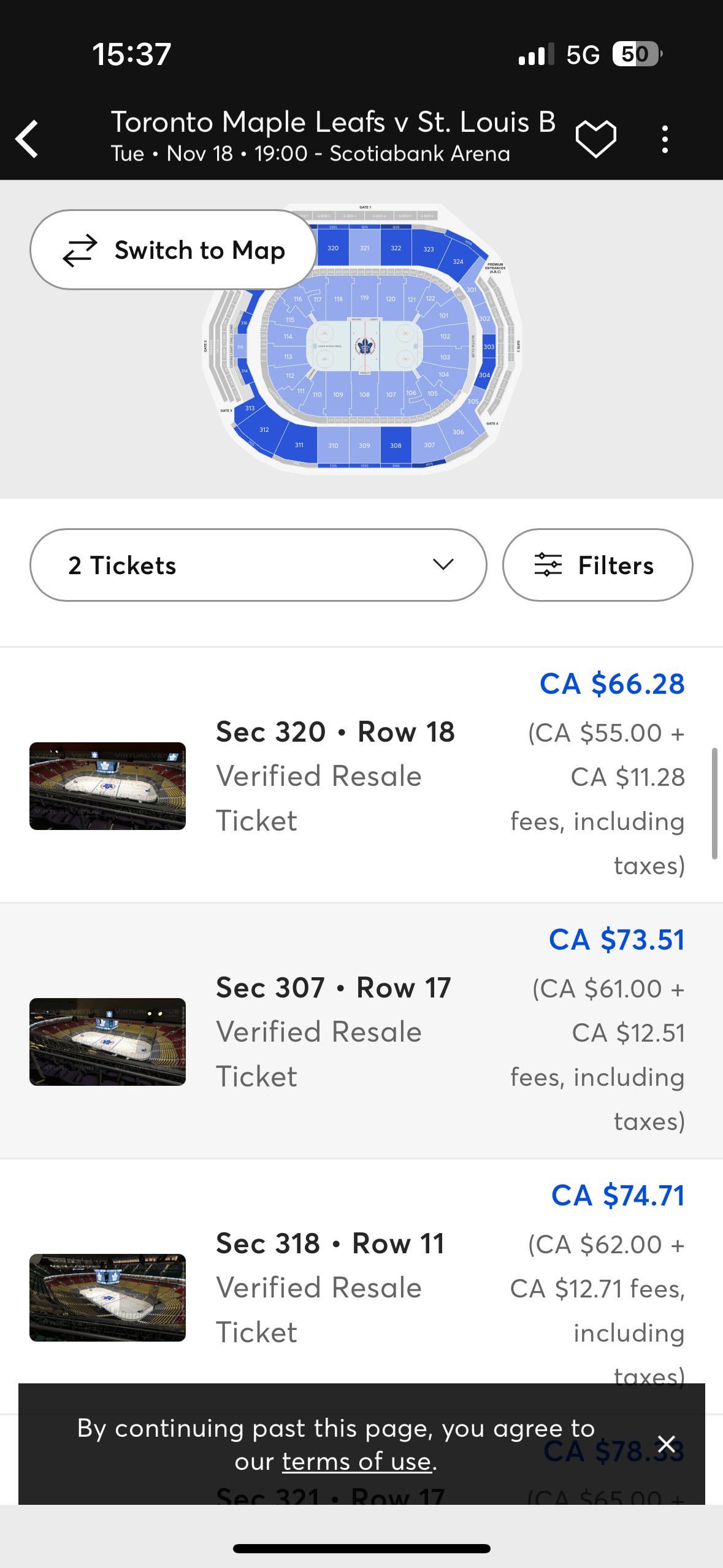723x1568 pixels.
Task: Click the Switch to Map button
Action: 173,250
